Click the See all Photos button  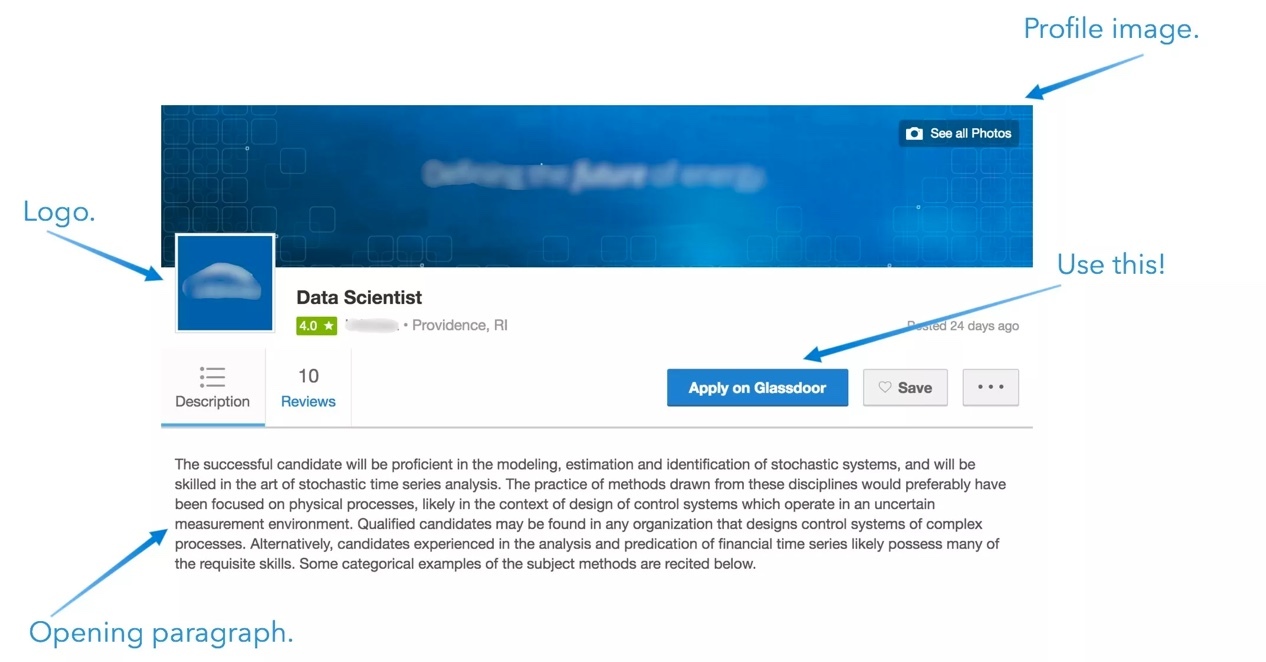pyautogui.click(x=958, y=132)
